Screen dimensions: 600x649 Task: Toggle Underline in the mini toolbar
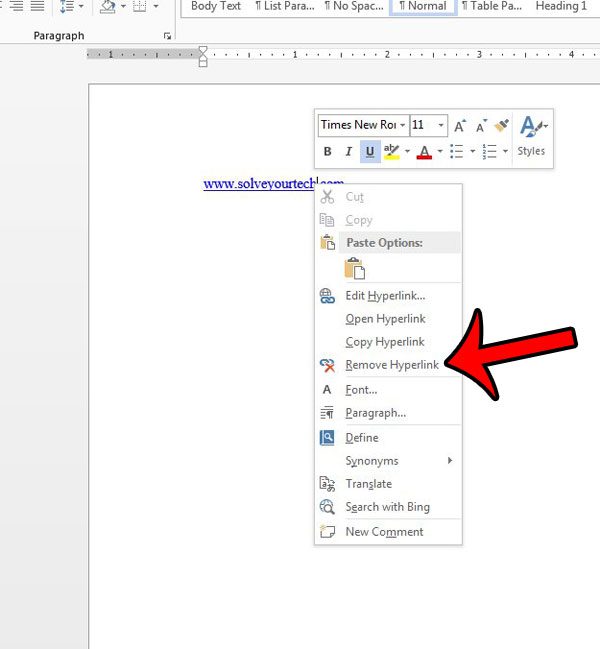(x=370, y=152)
